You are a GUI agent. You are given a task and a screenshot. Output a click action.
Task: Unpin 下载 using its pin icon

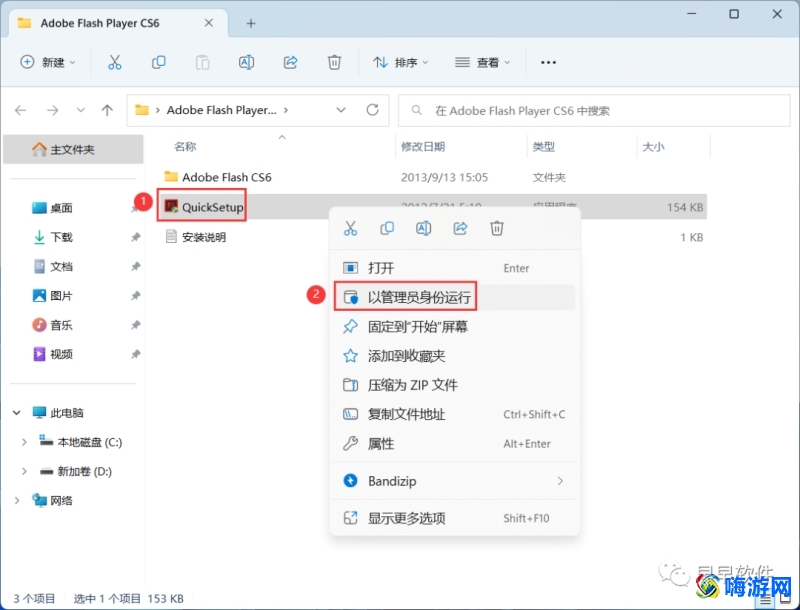(135, 237)
